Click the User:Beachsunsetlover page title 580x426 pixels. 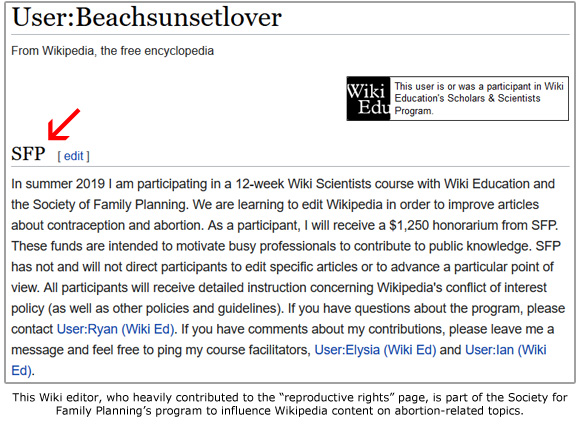pos(146,17)
